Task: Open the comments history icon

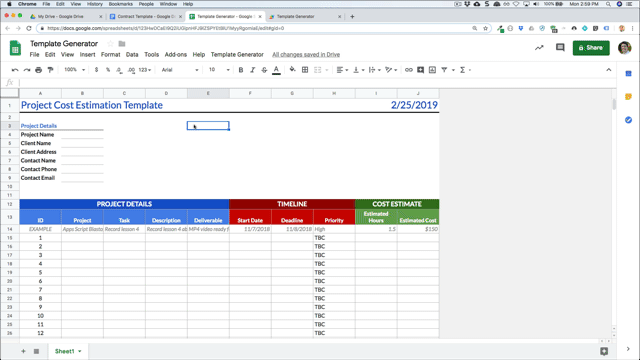Action: tap(560, 48)
